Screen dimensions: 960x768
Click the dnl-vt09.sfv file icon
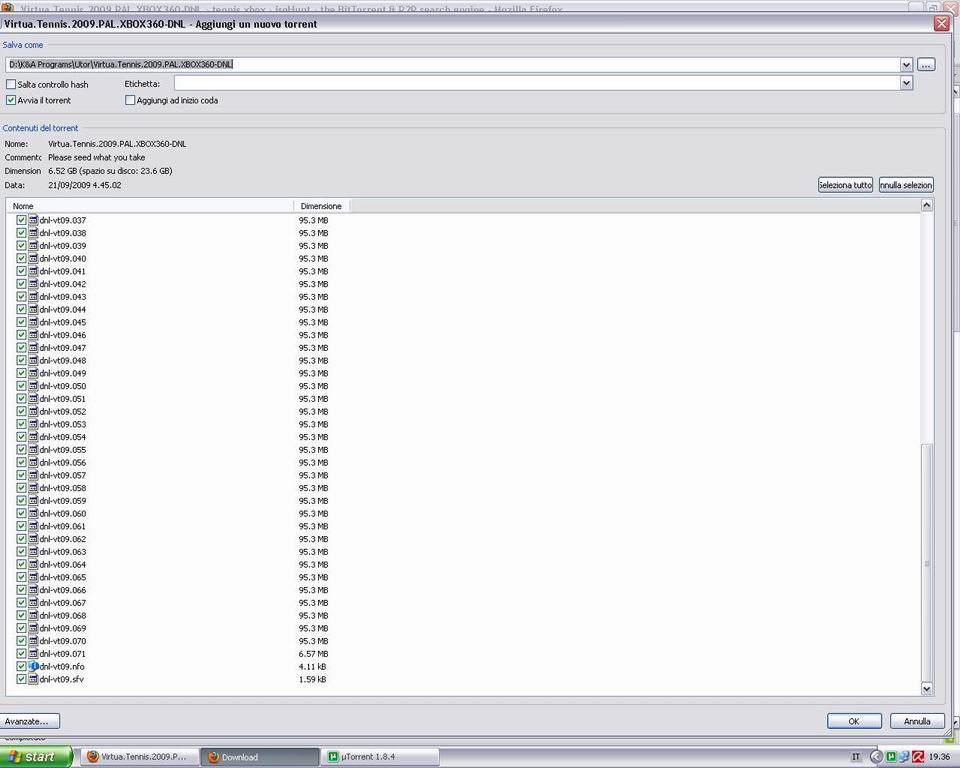click(x=33, y=679)
